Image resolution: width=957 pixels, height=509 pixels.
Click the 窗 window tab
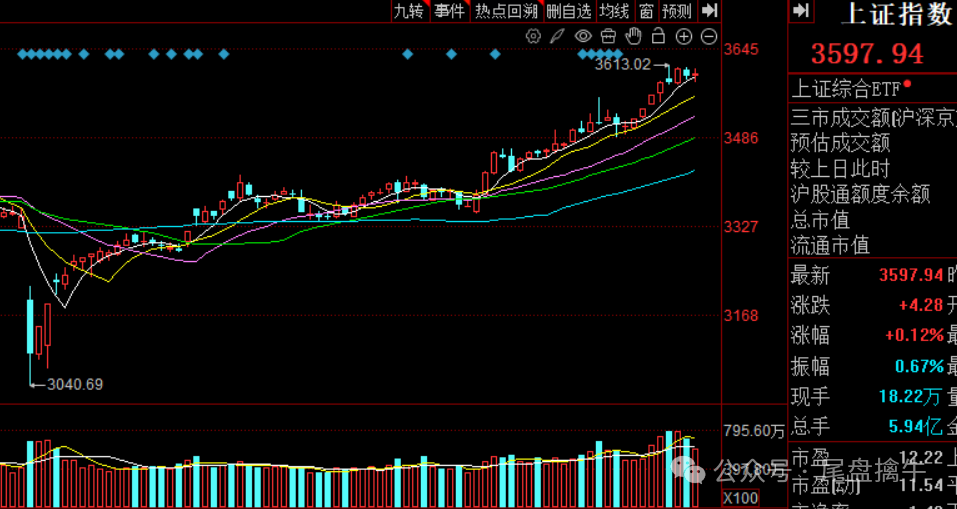click(x=646, y=11)
